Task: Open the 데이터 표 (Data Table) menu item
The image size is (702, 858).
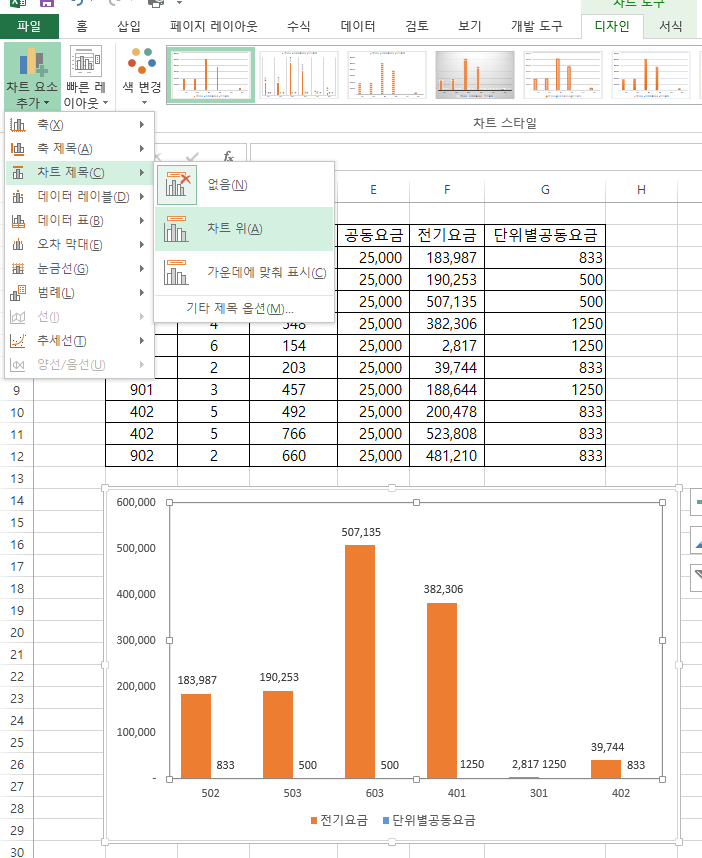Action: (70, 220)
